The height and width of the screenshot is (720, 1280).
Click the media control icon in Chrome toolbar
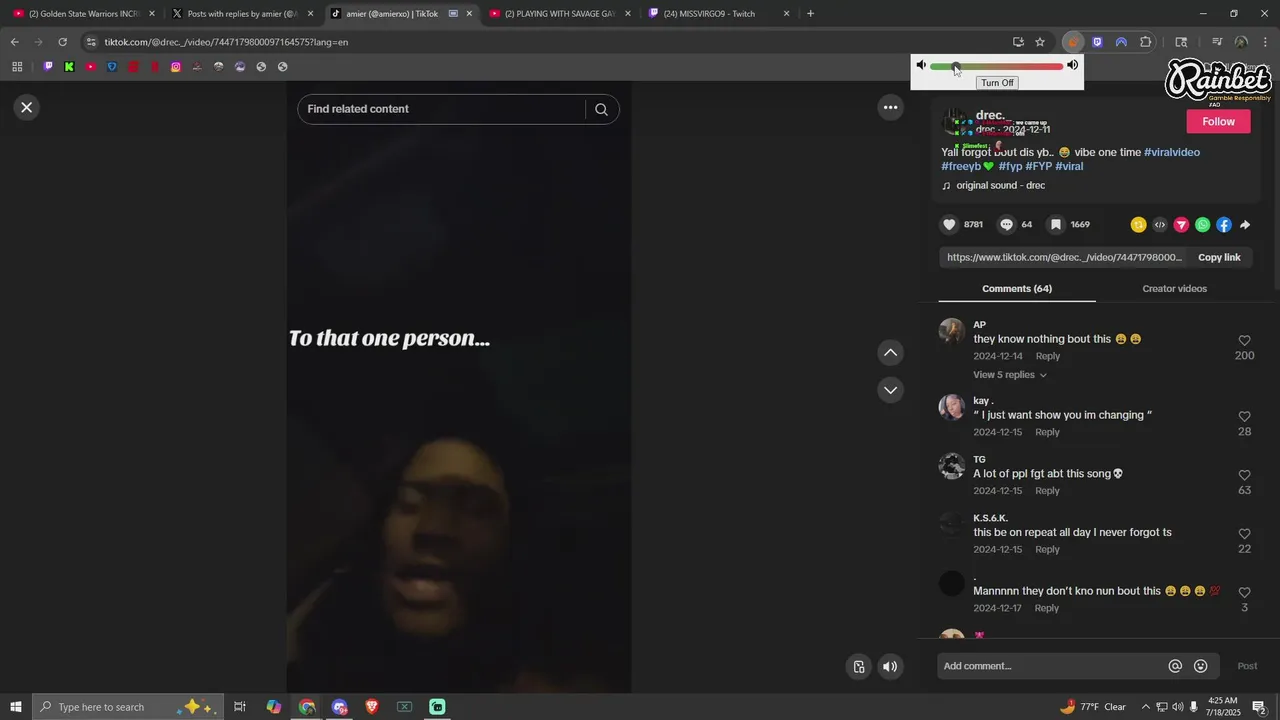point(1217,42)
